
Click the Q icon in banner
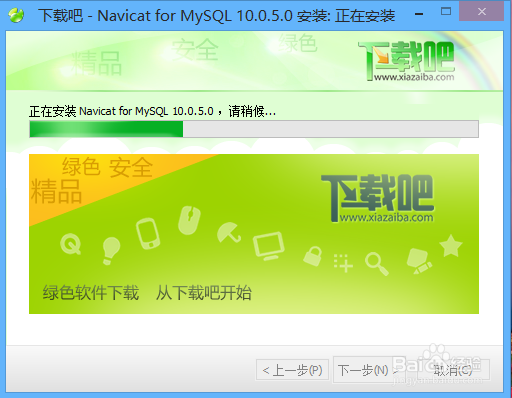click(x=71, y=244)
